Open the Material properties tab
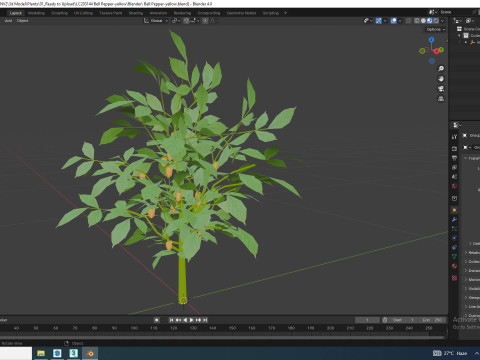 (454, 266)
